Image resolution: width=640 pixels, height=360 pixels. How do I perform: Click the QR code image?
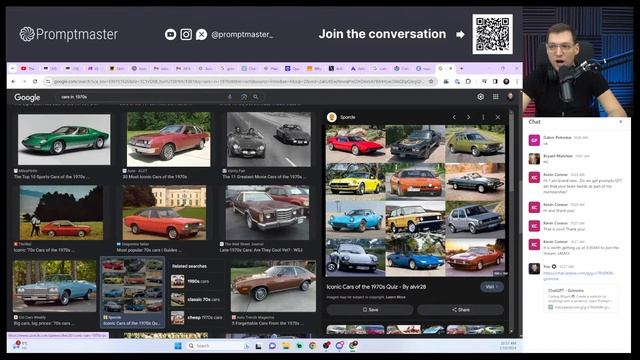493,34
